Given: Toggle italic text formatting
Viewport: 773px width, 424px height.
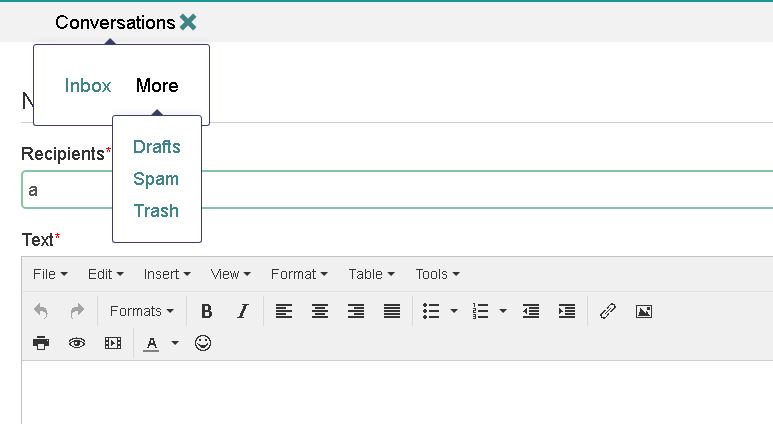Looking at the screenshot, I should [242, 311].
